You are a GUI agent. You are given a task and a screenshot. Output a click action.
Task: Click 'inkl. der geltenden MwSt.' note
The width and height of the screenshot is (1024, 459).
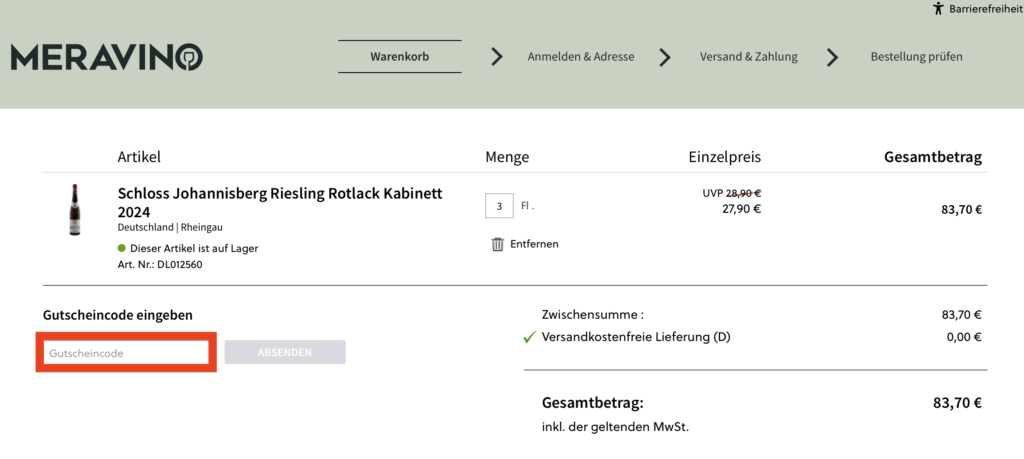615,428
